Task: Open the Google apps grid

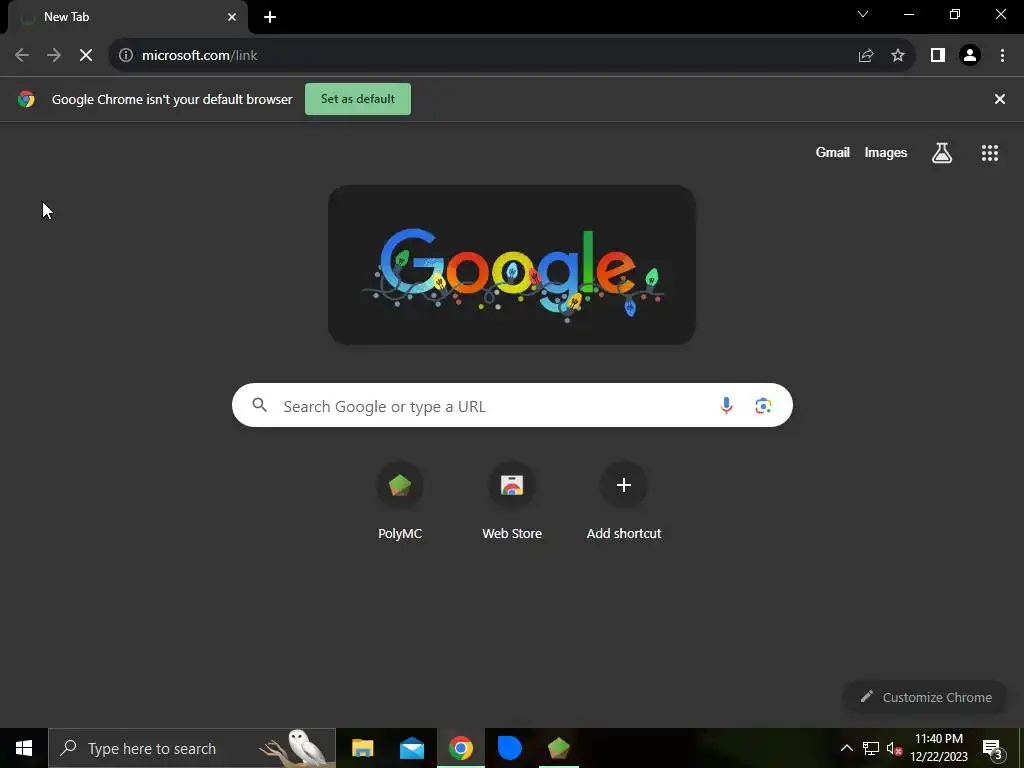Action: pyautogui.click(x=990, y=153)
